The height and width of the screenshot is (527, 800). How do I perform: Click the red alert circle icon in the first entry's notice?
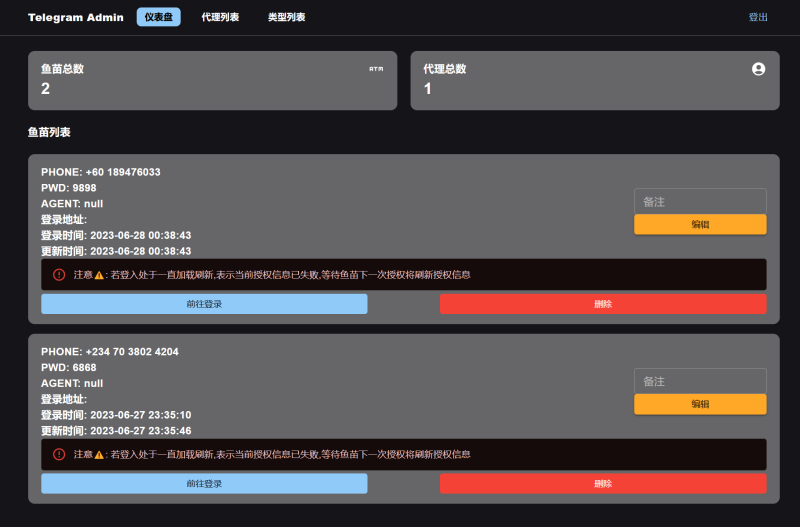point(59,274)
